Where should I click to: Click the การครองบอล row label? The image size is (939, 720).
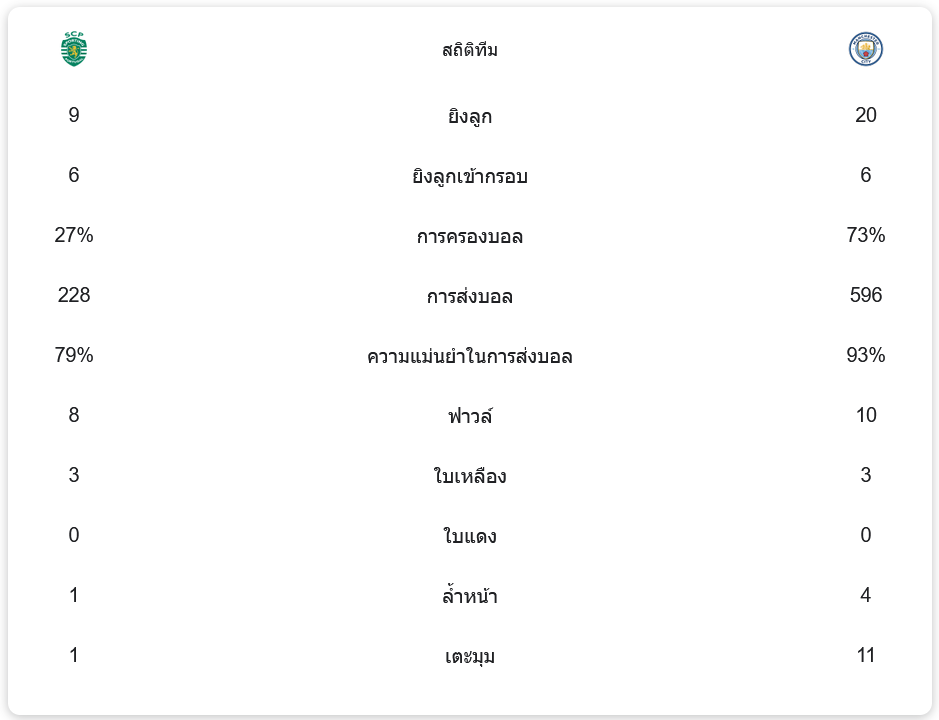pos(469,236)
